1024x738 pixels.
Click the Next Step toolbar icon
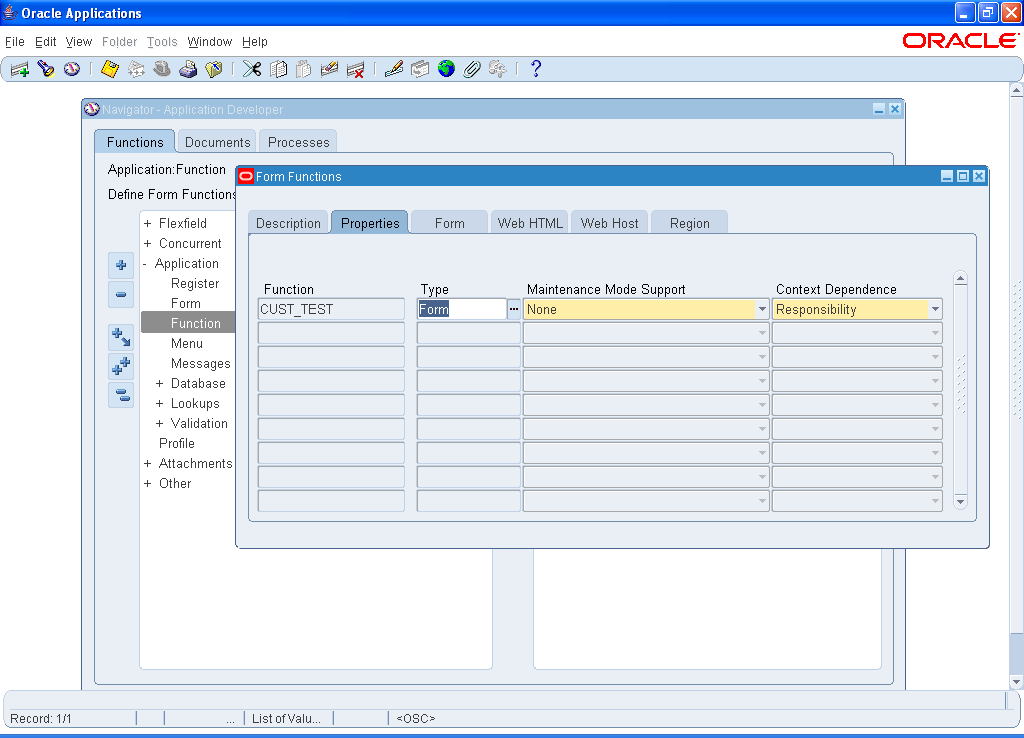point(136,69)
